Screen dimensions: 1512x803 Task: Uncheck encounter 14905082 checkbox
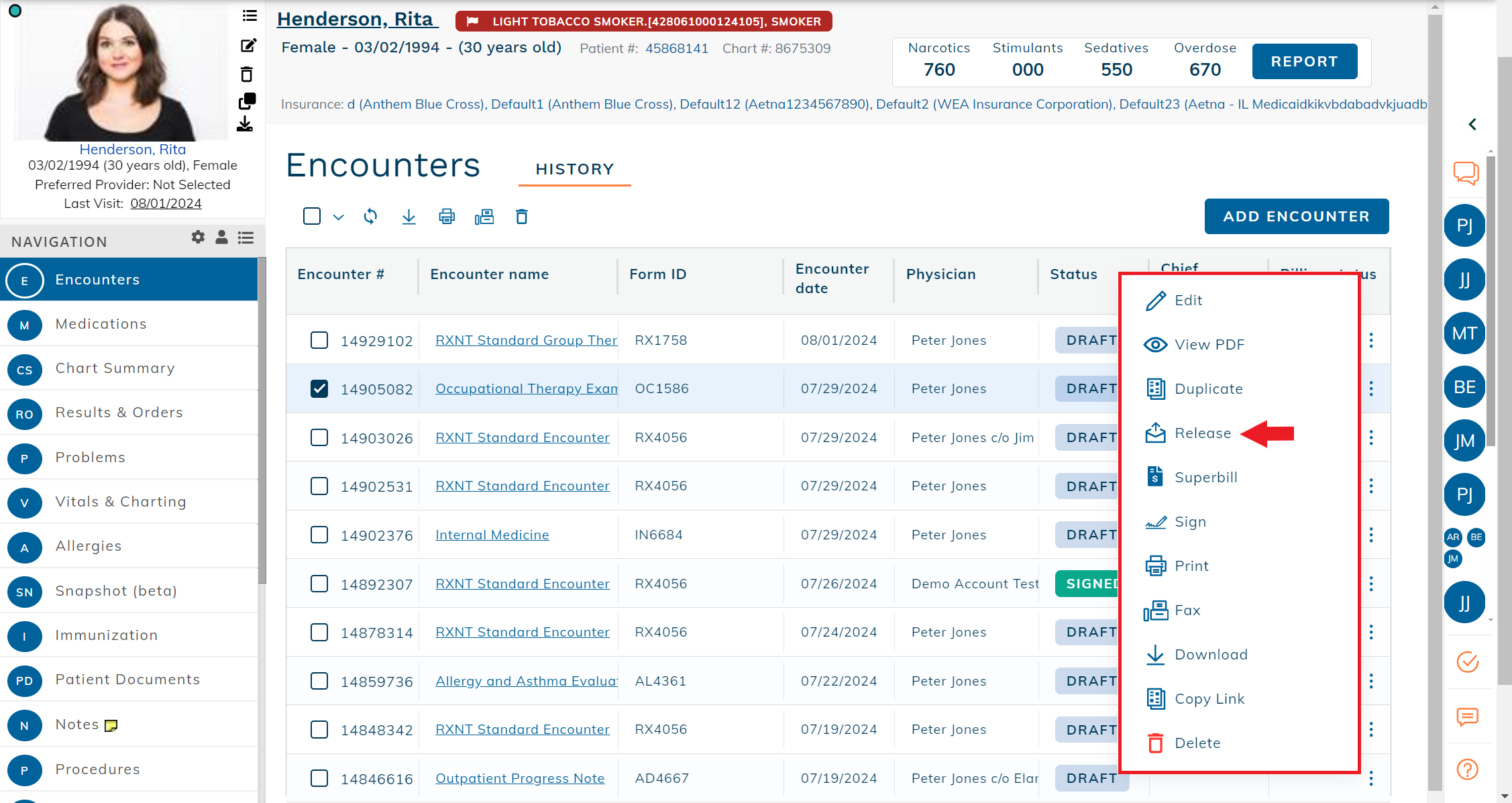(319, 389)
